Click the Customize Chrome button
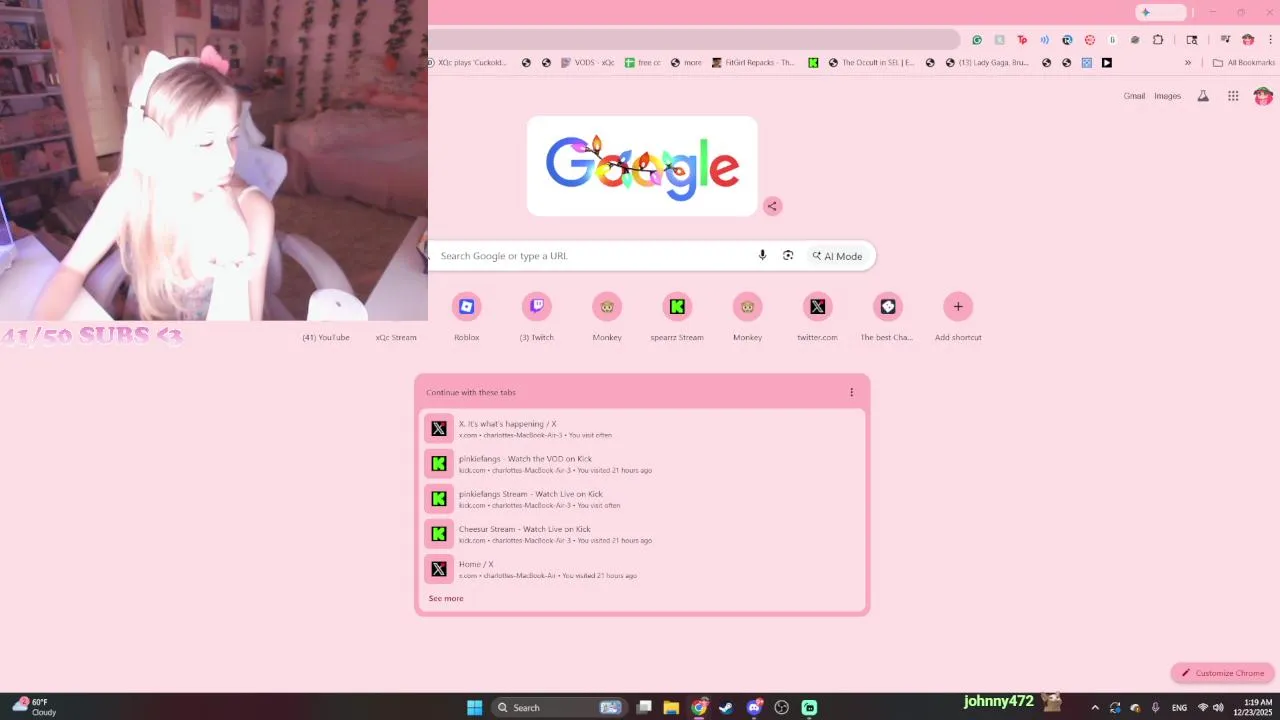The width and height of the screenshot is (1280, 720). tap(1223, 673)
